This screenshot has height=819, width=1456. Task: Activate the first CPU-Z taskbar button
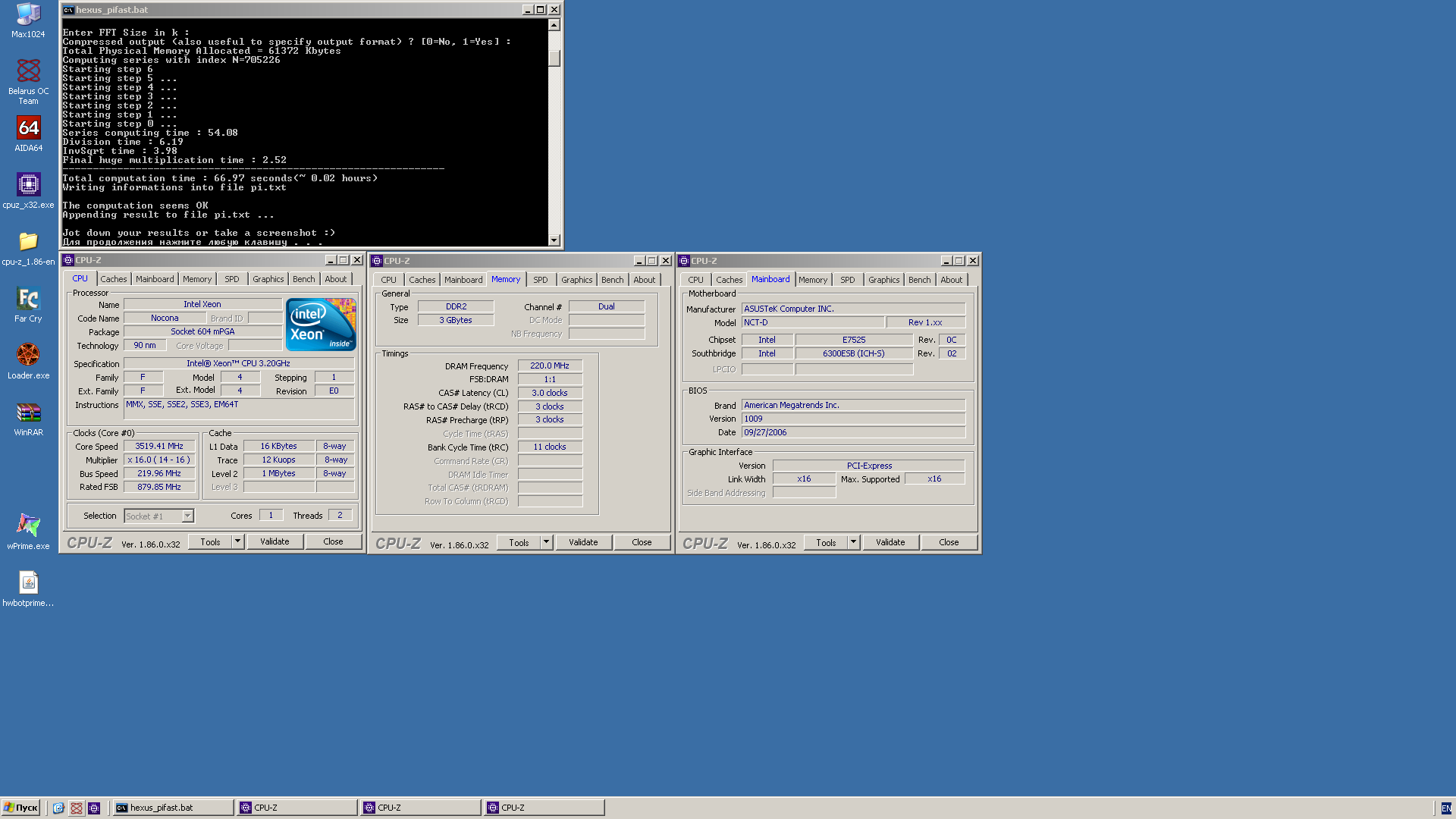click(x=297, y=808)
